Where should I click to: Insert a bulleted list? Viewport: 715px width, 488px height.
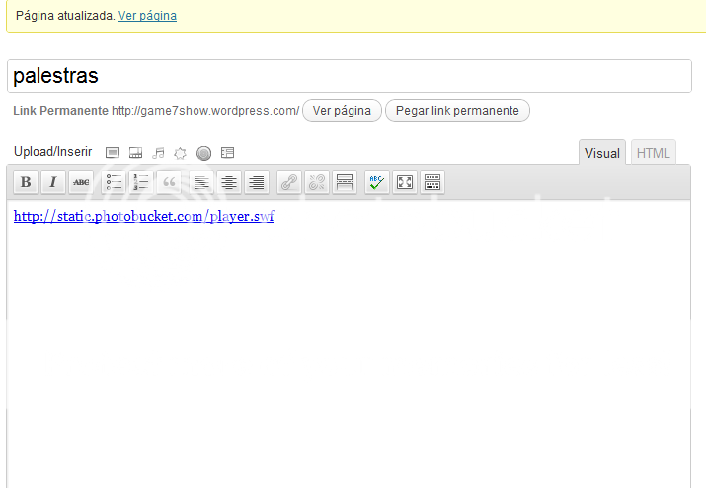point(114,182)
